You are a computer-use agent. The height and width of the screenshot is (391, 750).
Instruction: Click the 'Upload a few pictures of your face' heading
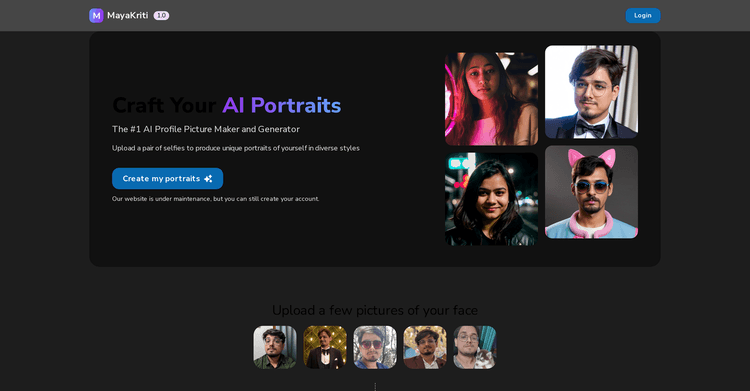375,310
